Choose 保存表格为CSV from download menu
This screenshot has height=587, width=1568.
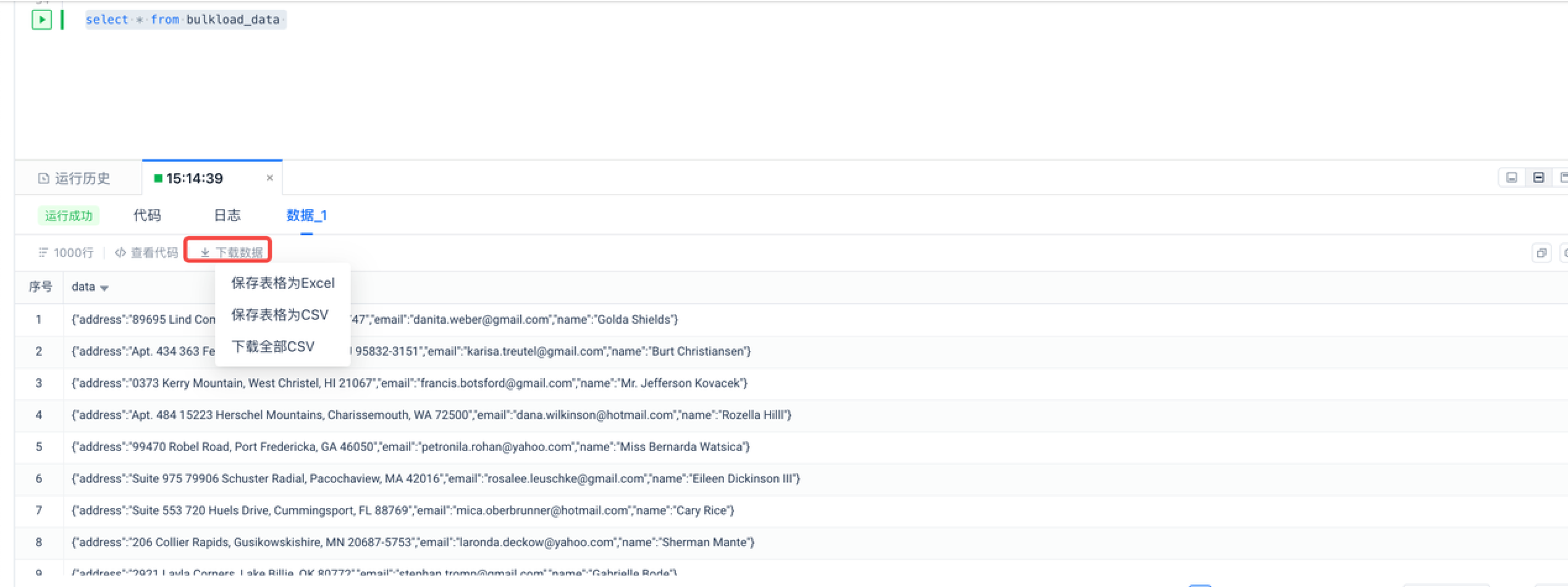[279, 315]
